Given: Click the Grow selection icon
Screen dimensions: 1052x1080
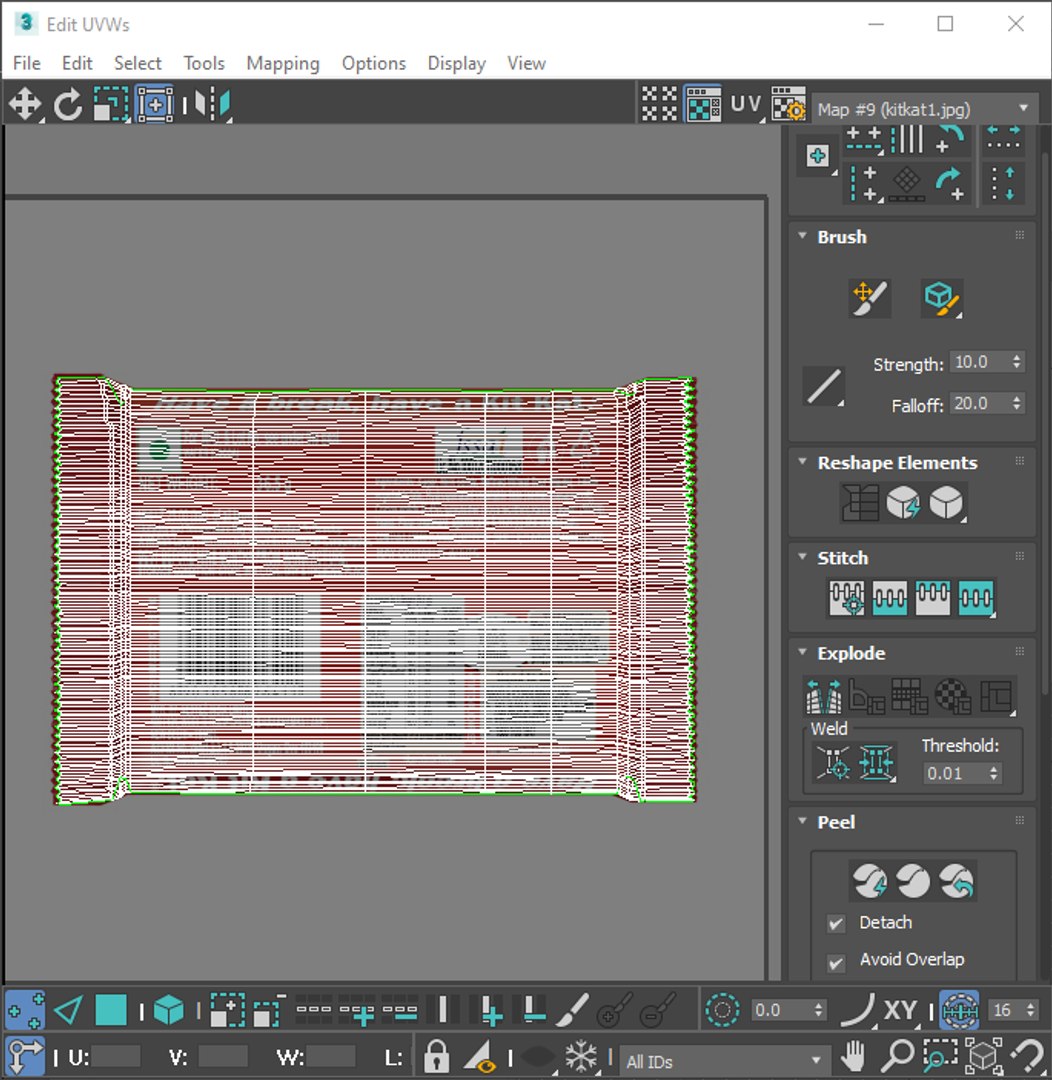Looking at the screenshot, I should point(227,1010).
